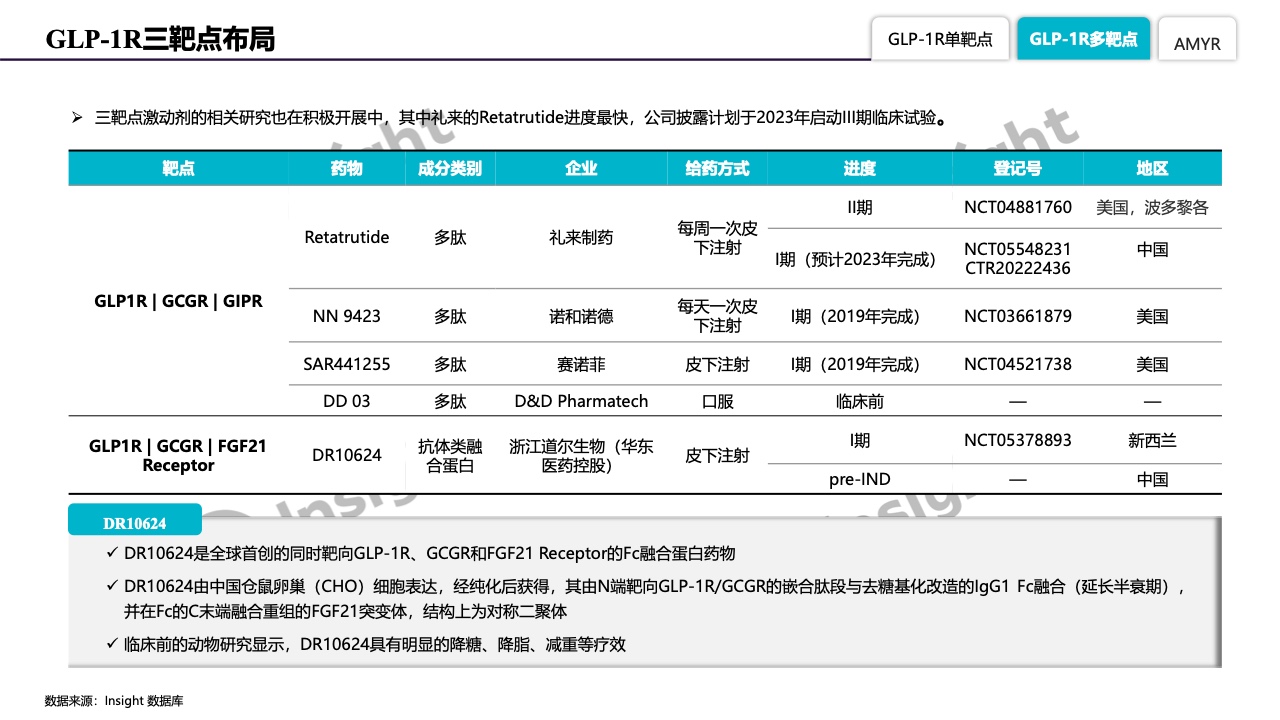This screenshot has height=720, width=1280.
Task: Click the 每天一次皮下注射 administration cell
Action: coord(717,316)
